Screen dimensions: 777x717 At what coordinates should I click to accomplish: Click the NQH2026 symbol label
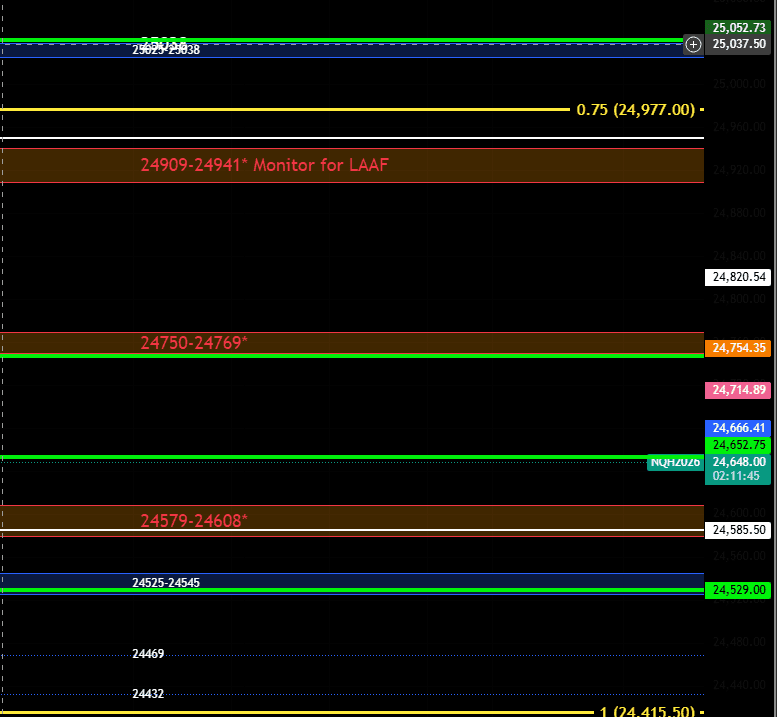(x=675, y=463)
